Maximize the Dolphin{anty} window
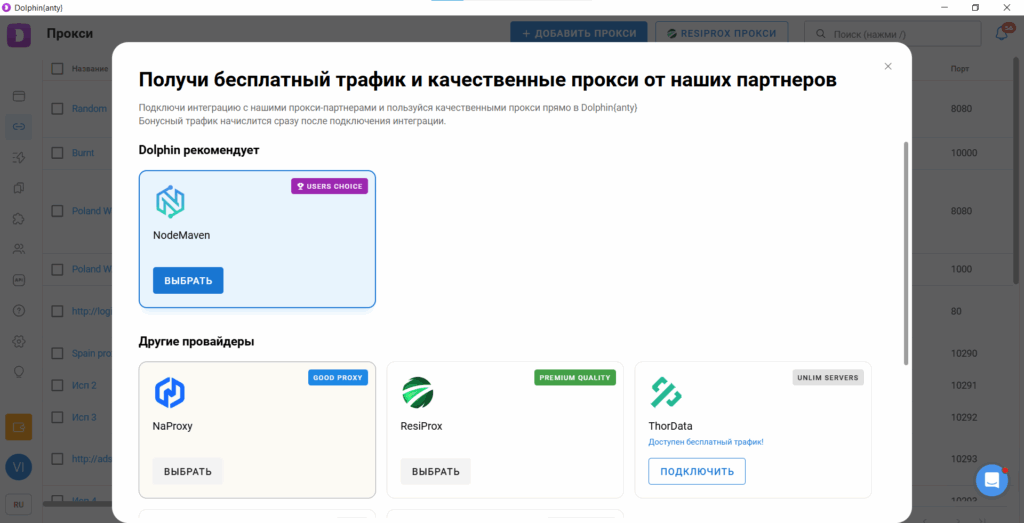Viewport: 1024px width, 523px height. pyautogui.click(x=976, y=7)
